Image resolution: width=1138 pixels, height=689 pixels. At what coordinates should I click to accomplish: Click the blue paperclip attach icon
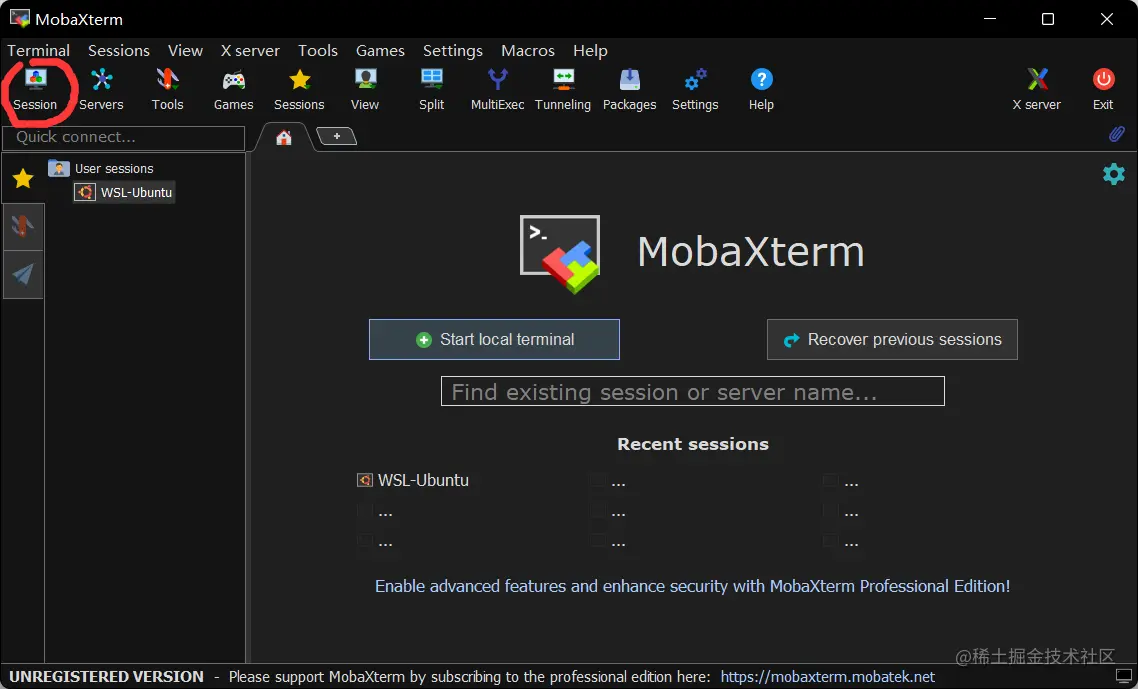pos(1116,134)
